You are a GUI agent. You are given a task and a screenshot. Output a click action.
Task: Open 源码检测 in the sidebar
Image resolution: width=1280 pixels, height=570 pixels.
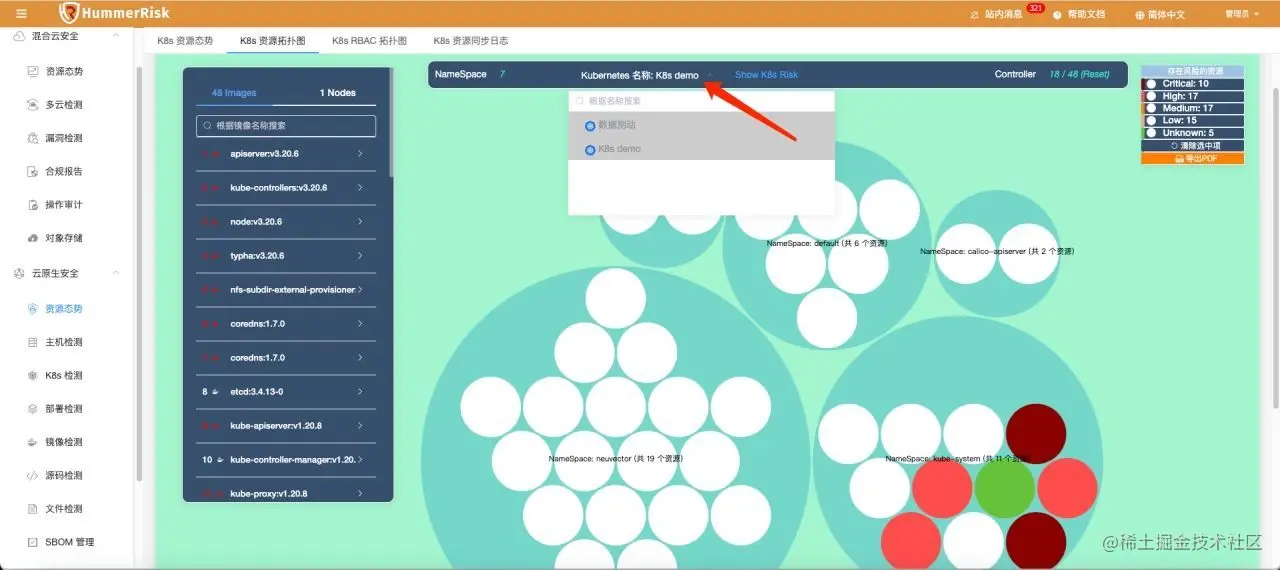[64, 475]
